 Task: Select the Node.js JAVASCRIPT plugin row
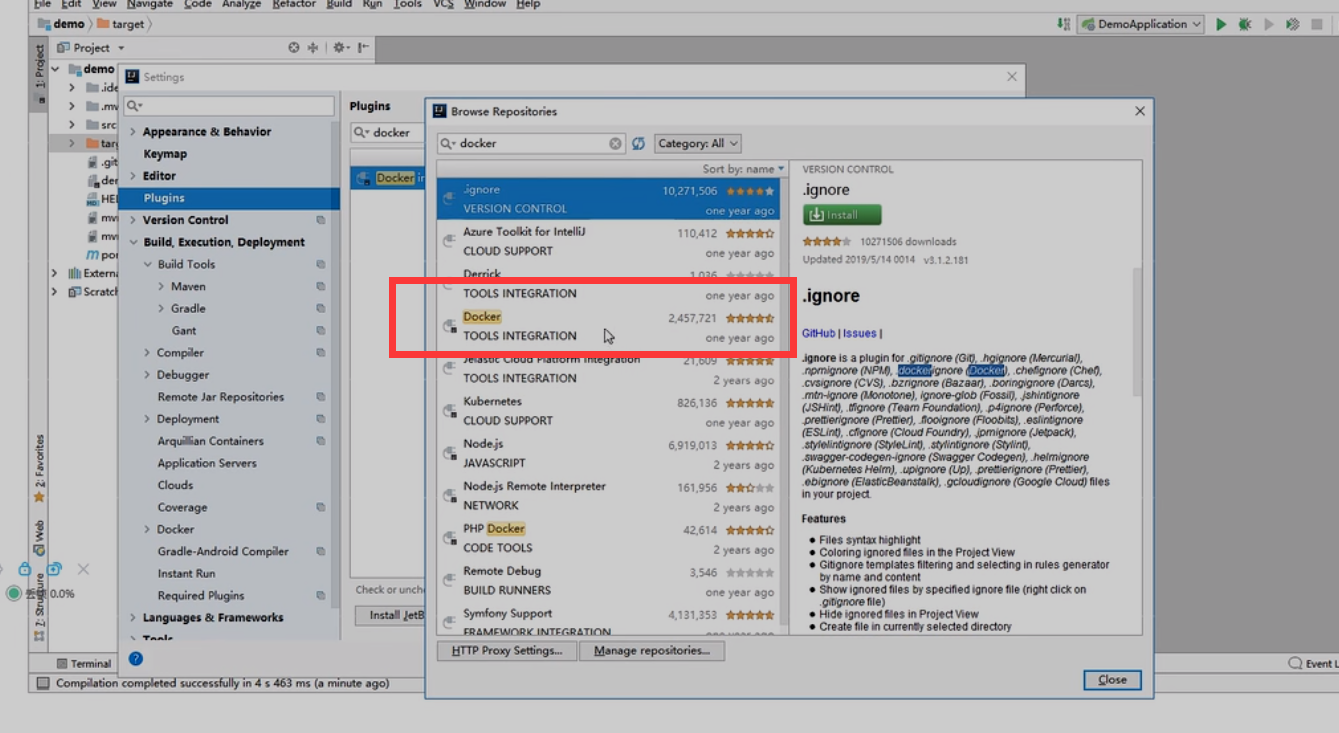pyautogui.click(x=609, y=453)
